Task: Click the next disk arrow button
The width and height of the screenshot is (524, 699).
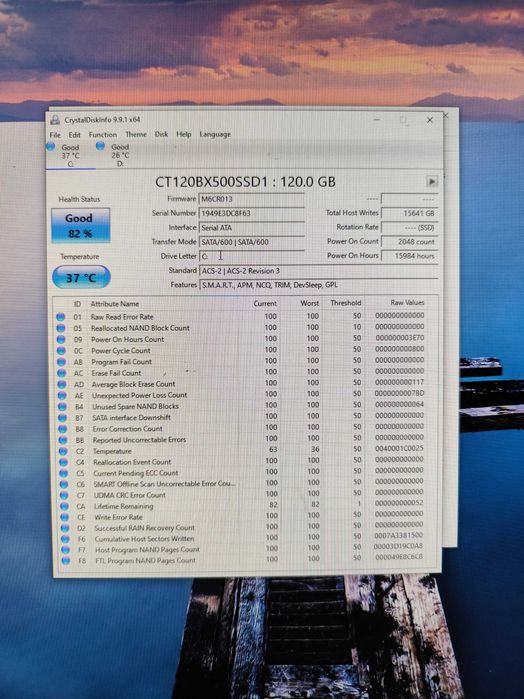Action: (x=432, y=181)
